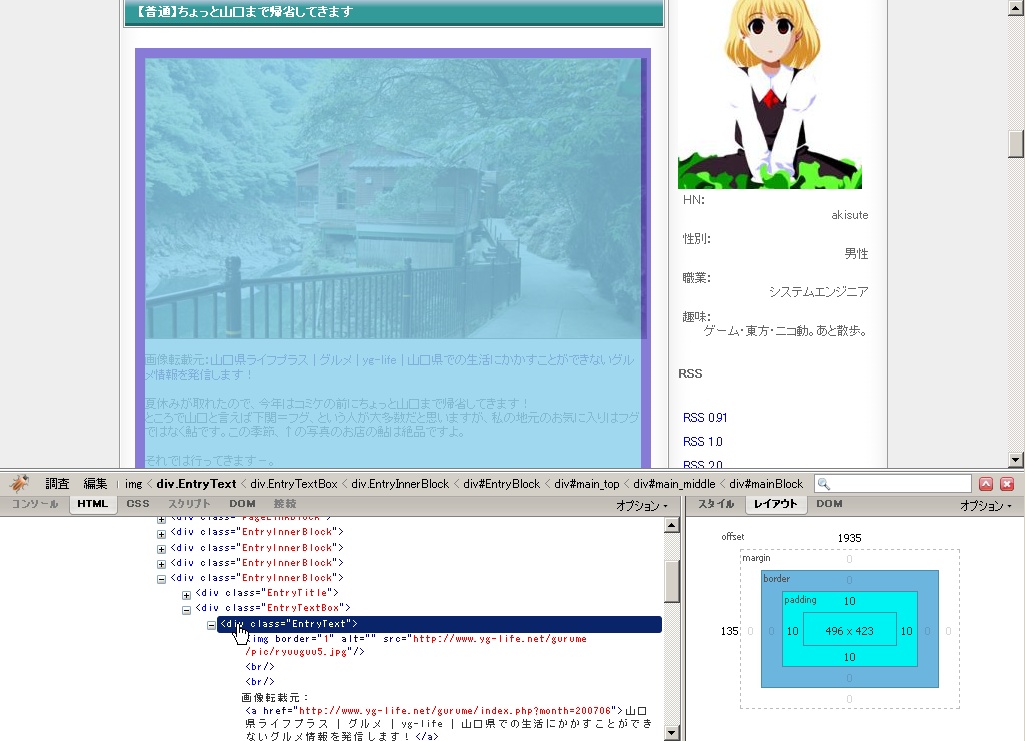Click the page scrollbar down arrow

pyautogui.click(x=1015, y=459)
